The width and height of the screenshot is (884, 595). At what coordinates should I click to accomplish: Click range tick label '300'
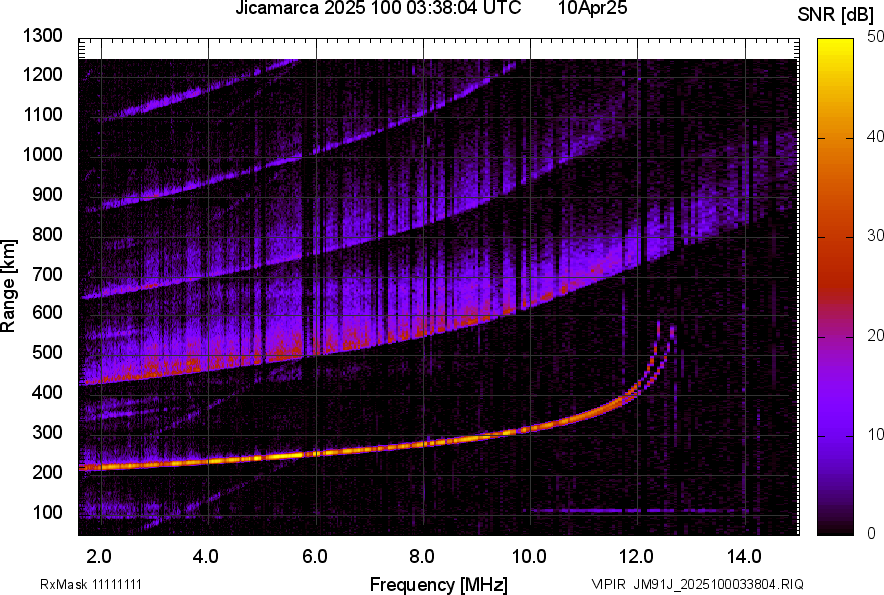(x=47, y=432)
